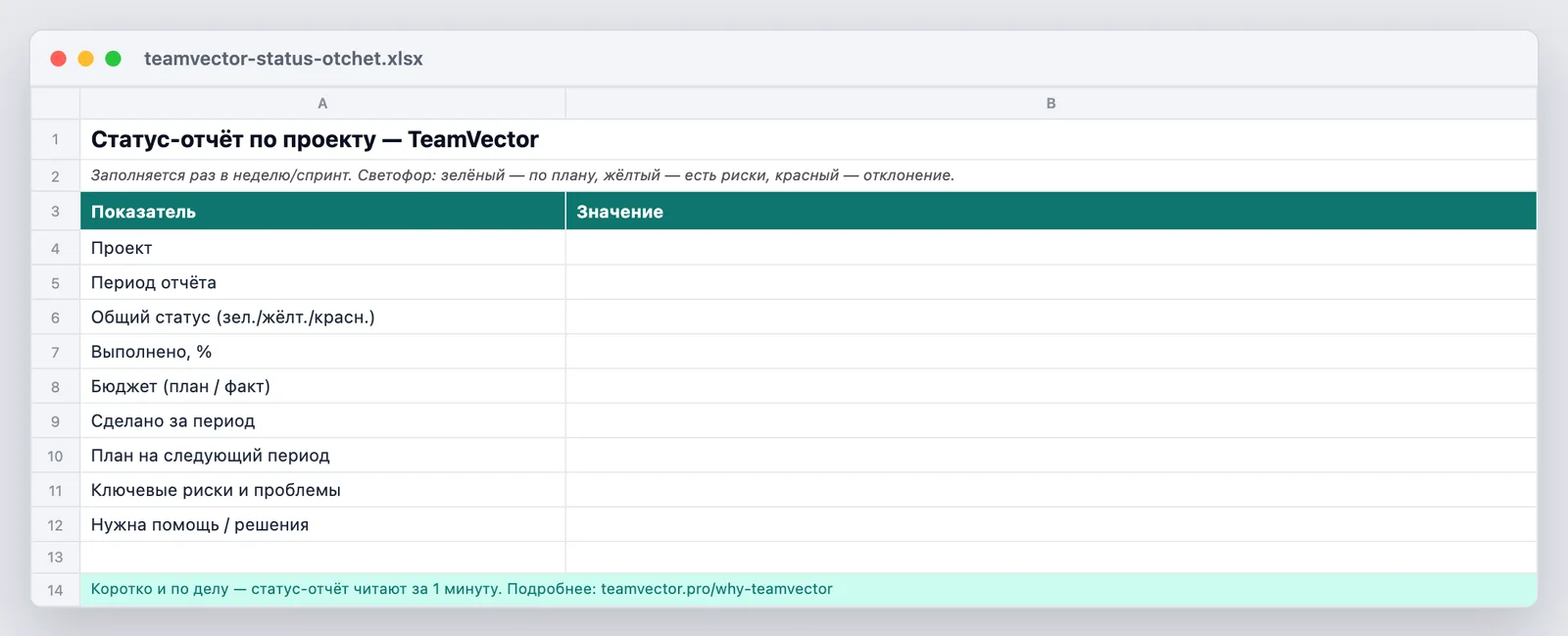Click the 'Значение' header cell
This screenshot has height=636, width=1568.
(x=1051, y=211)
